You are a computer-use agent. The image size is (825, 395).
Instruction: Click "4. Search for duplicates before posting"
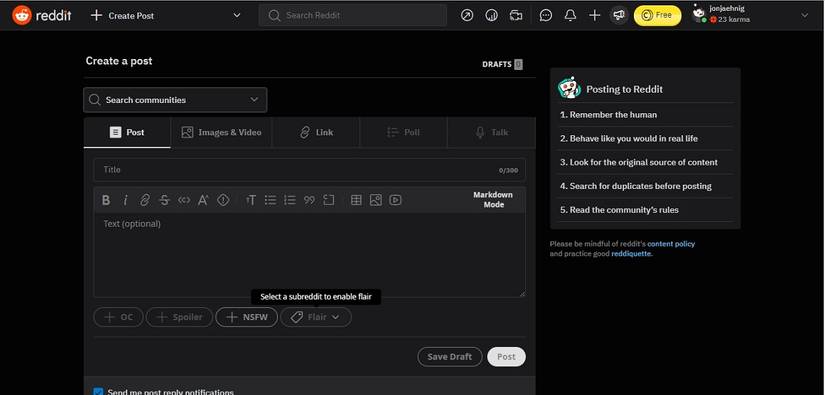[636, 186]
